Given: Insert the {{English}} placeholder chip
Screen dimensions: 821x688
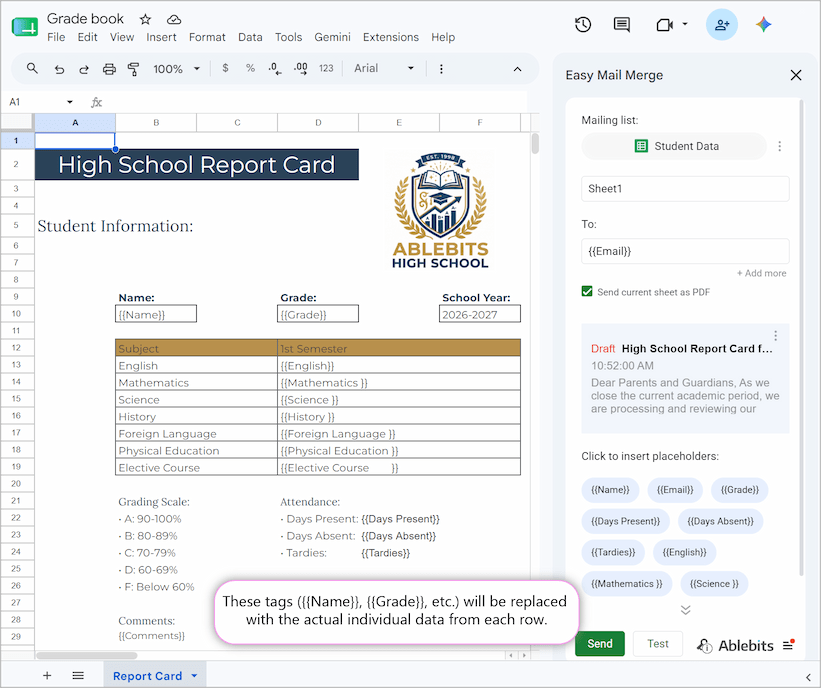Looking at the screenshot, I should pyautogui.click(x=684, y=552).
